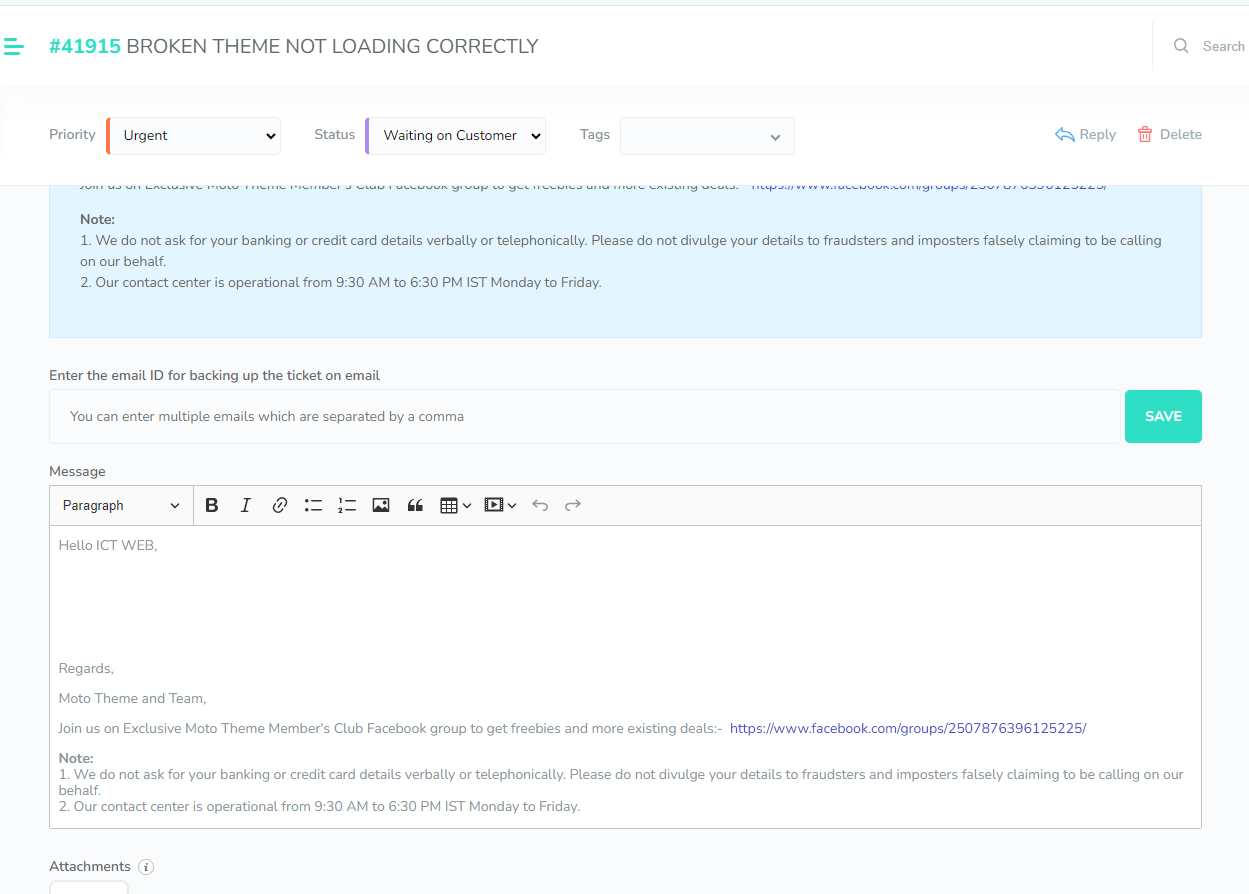Apply italic formatting in message editor
The width and height of the screenshot is (1249, 894).
[x=245, y=505]
